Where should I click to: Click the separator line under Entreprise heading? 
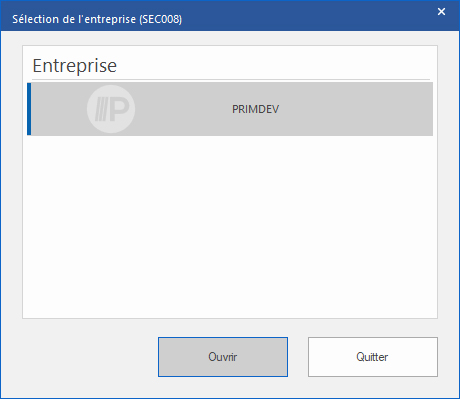point(231,80)
